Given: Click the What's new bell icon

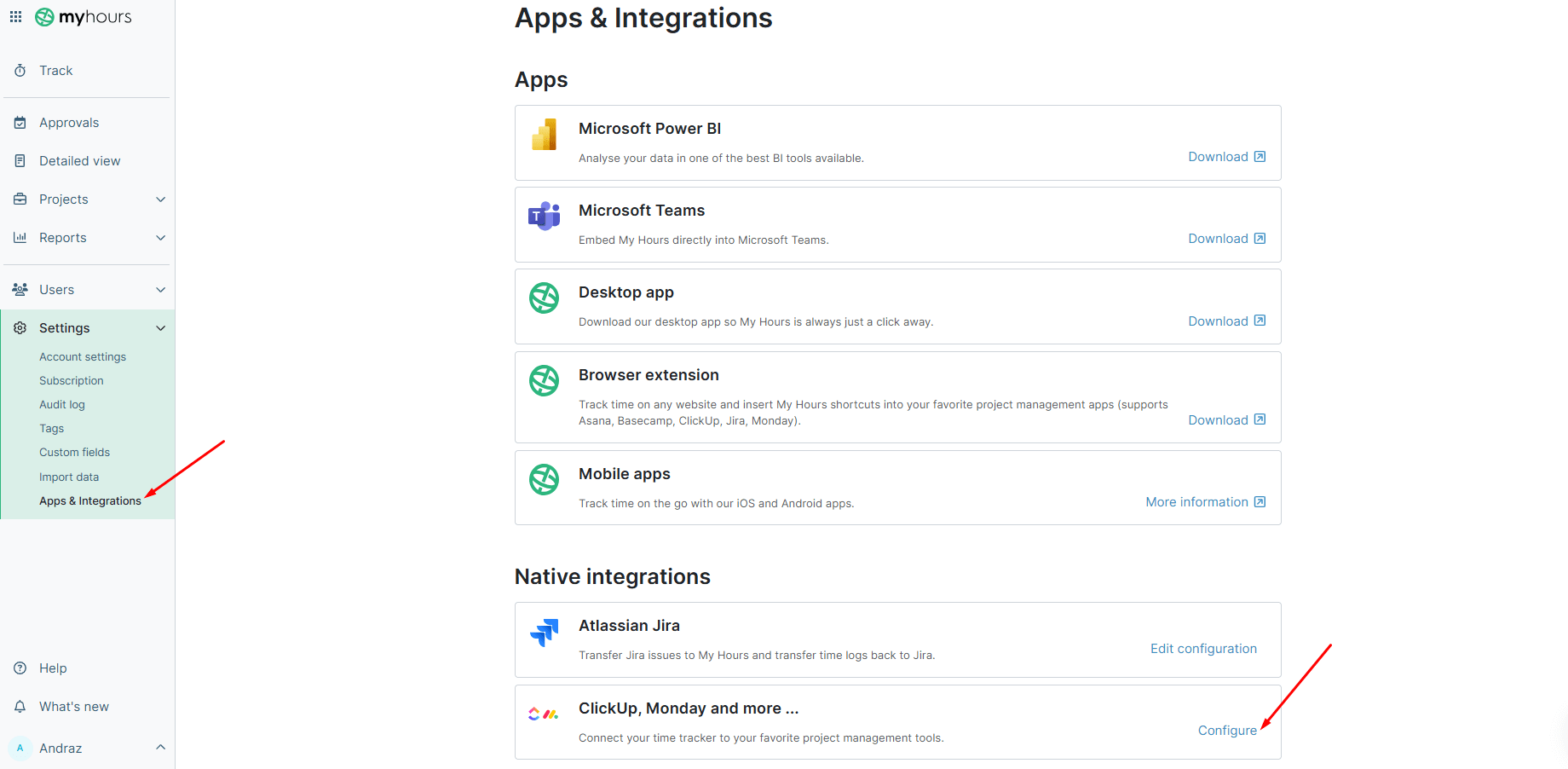Looking at the screenshot, I should point(20,707).
